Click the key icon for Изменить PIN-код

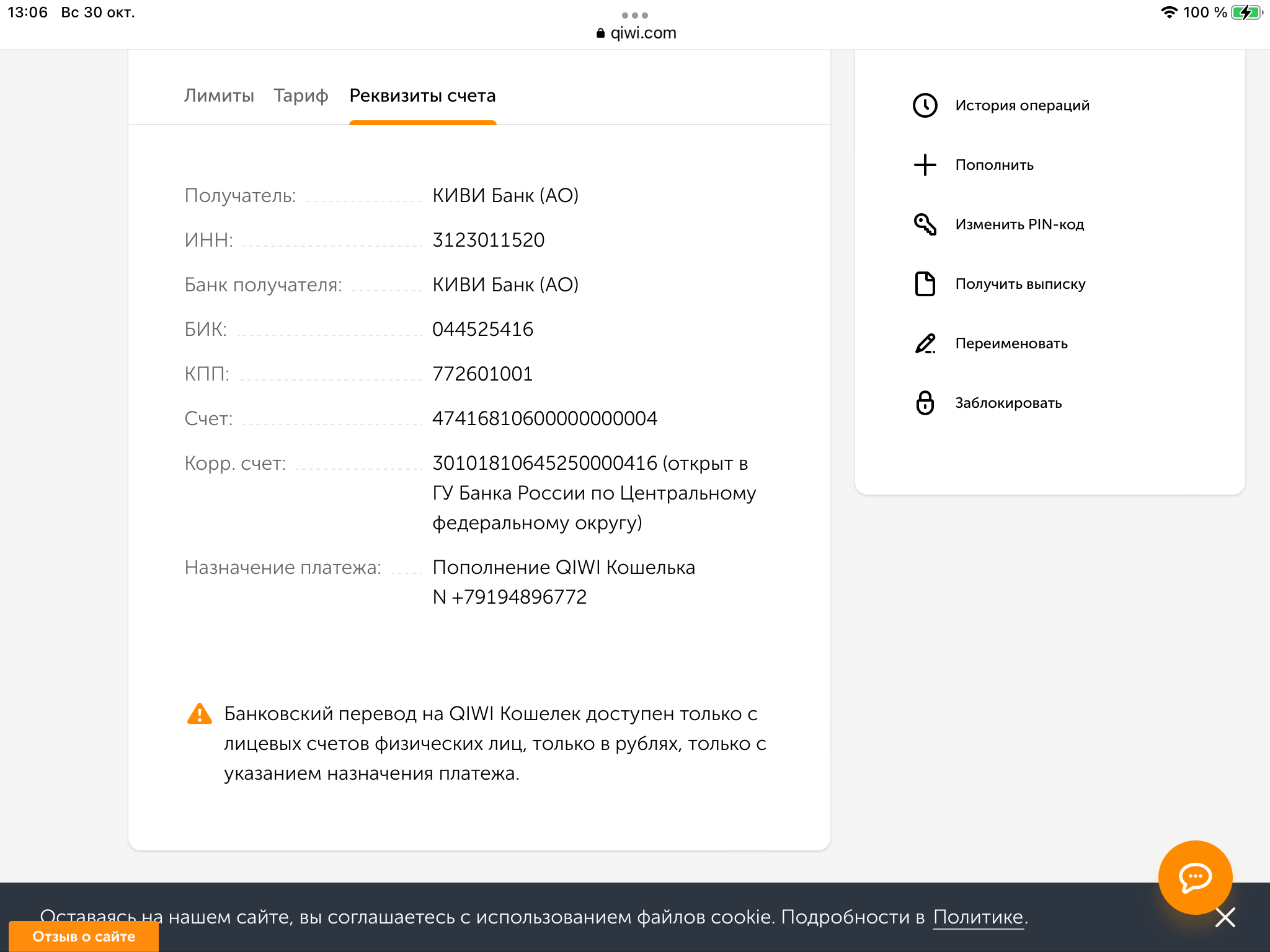coord(925,224)
